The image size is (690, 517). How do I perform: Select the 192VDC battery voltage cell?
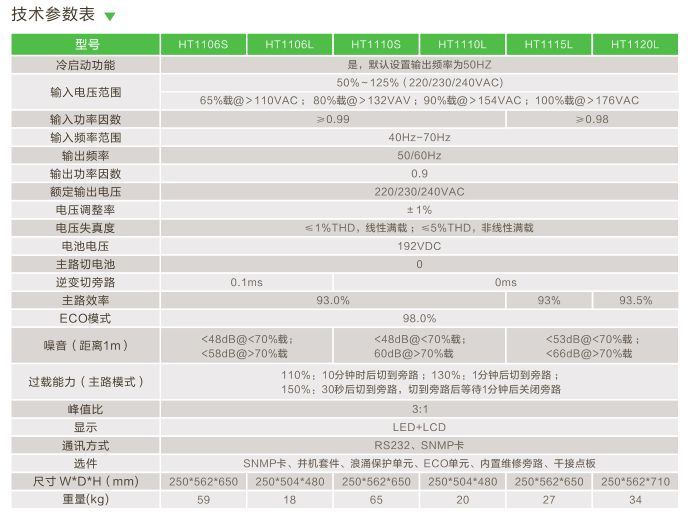[x=419, y=246]
